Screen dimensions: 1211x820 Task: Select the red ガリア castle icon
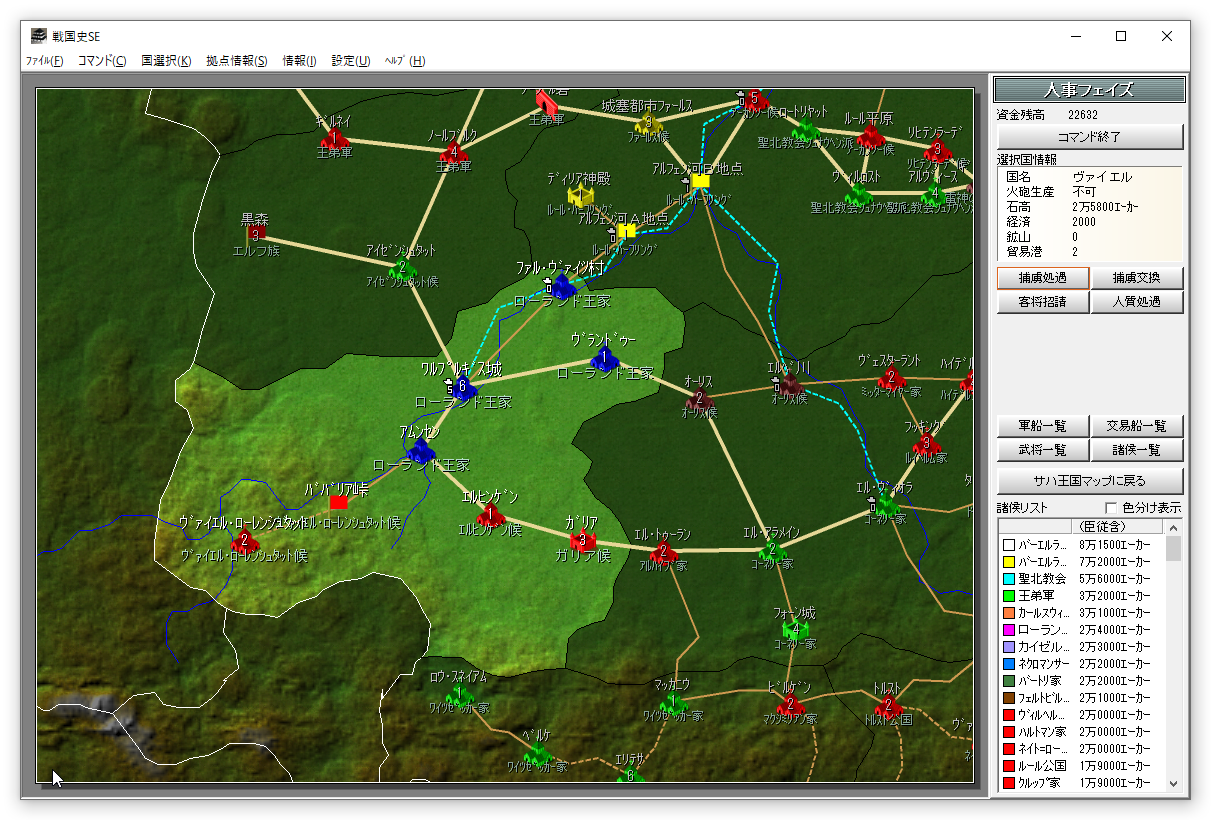coord(583,541)
